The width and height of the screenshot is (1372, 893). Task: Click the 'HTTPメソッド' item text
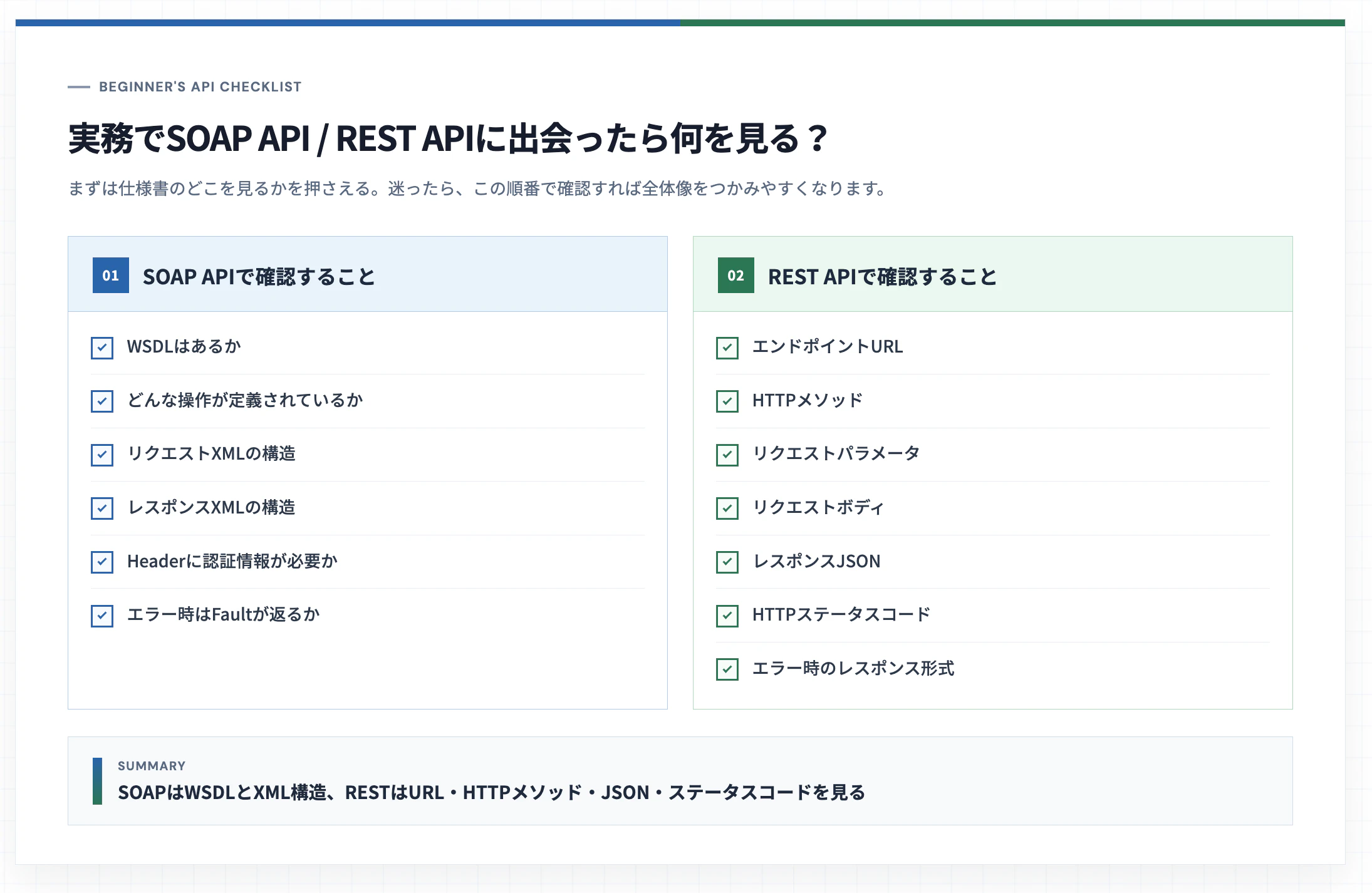pos(808,401)
